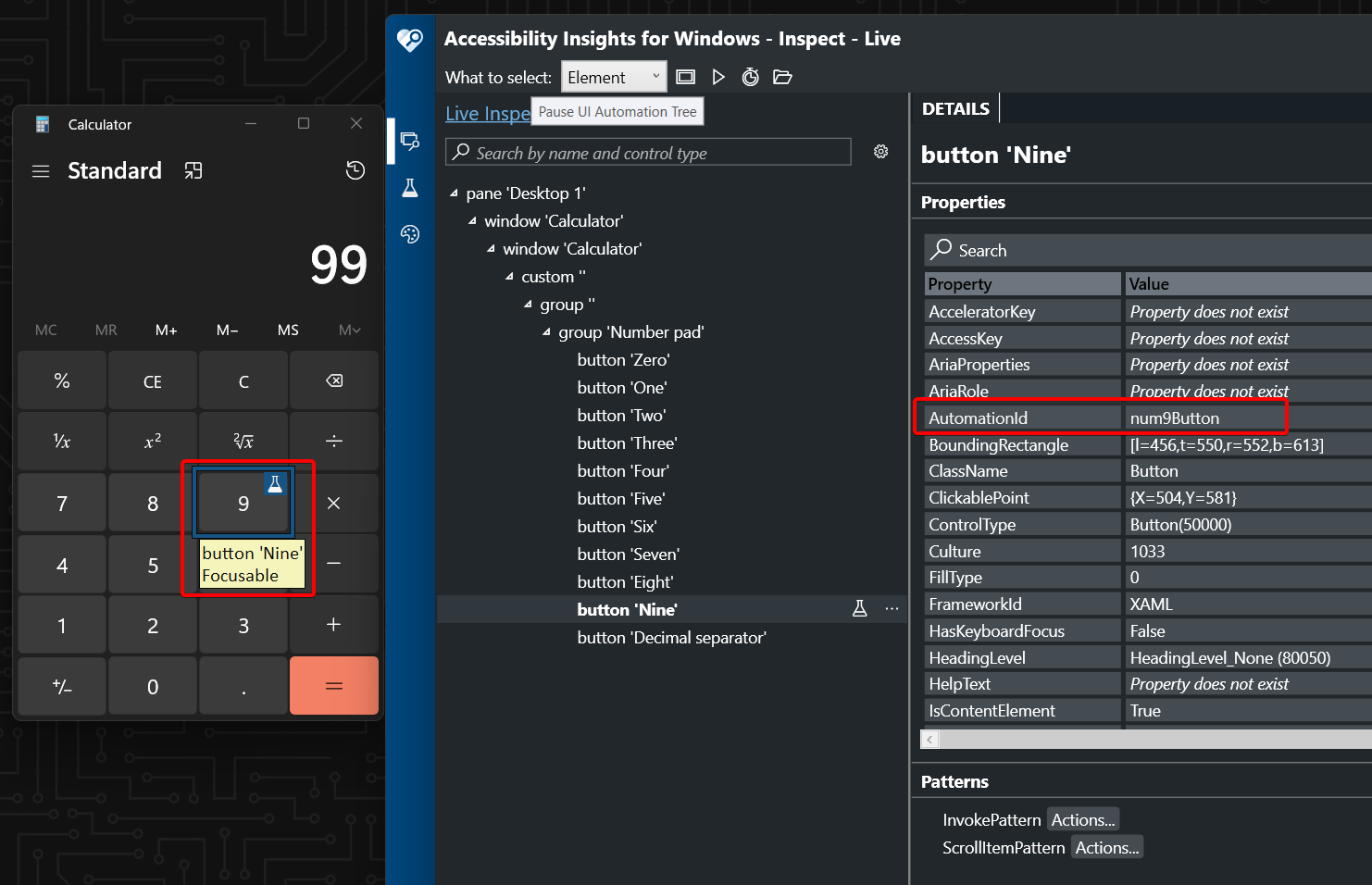Image resolution: width=1372 pixels, height=885 pixels.
Task: Open the Calculator hamburger menu
Action: (x=41, y=170)
